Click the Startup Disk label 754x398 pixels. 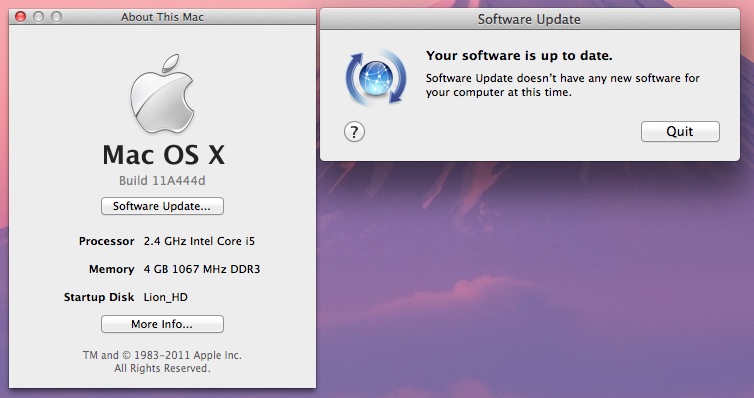click(99, 297)
